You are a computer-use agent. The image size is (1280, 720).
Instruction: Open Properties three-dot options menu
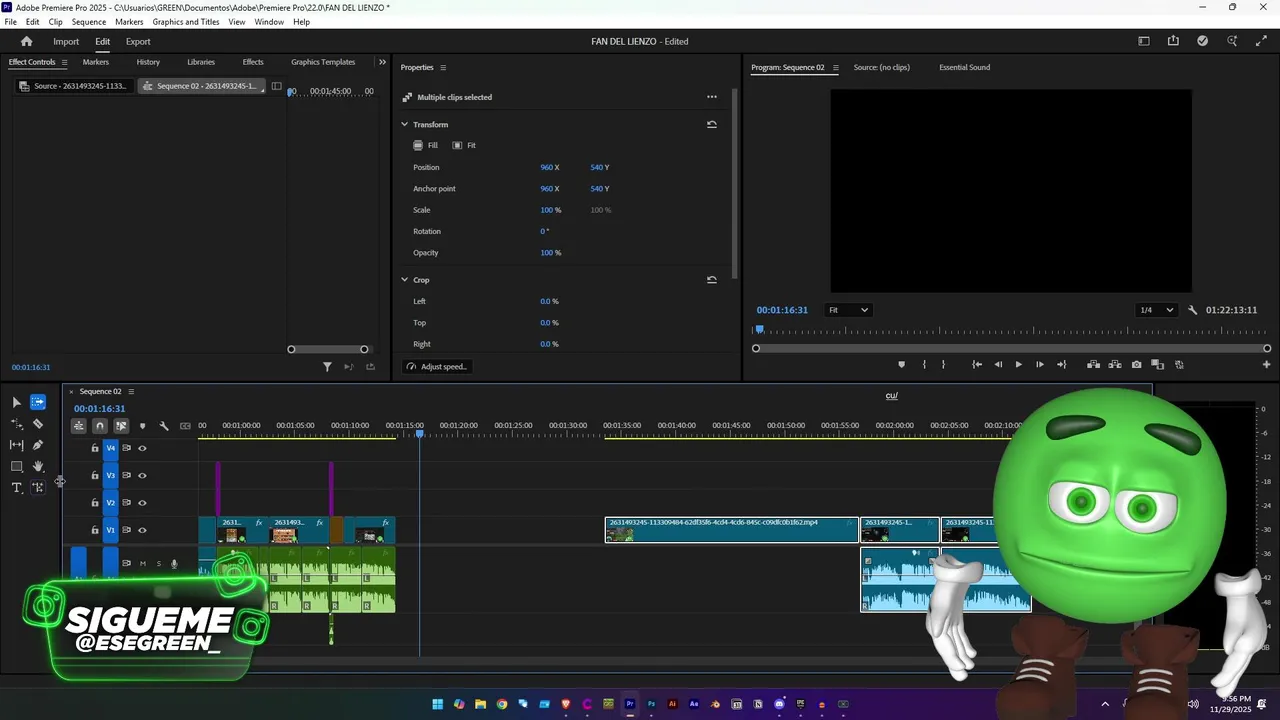pyautogui.click(x=712, y=97)
